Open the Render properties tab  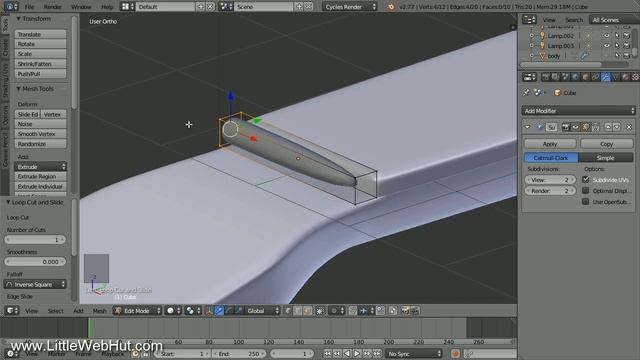coord(545,77)
